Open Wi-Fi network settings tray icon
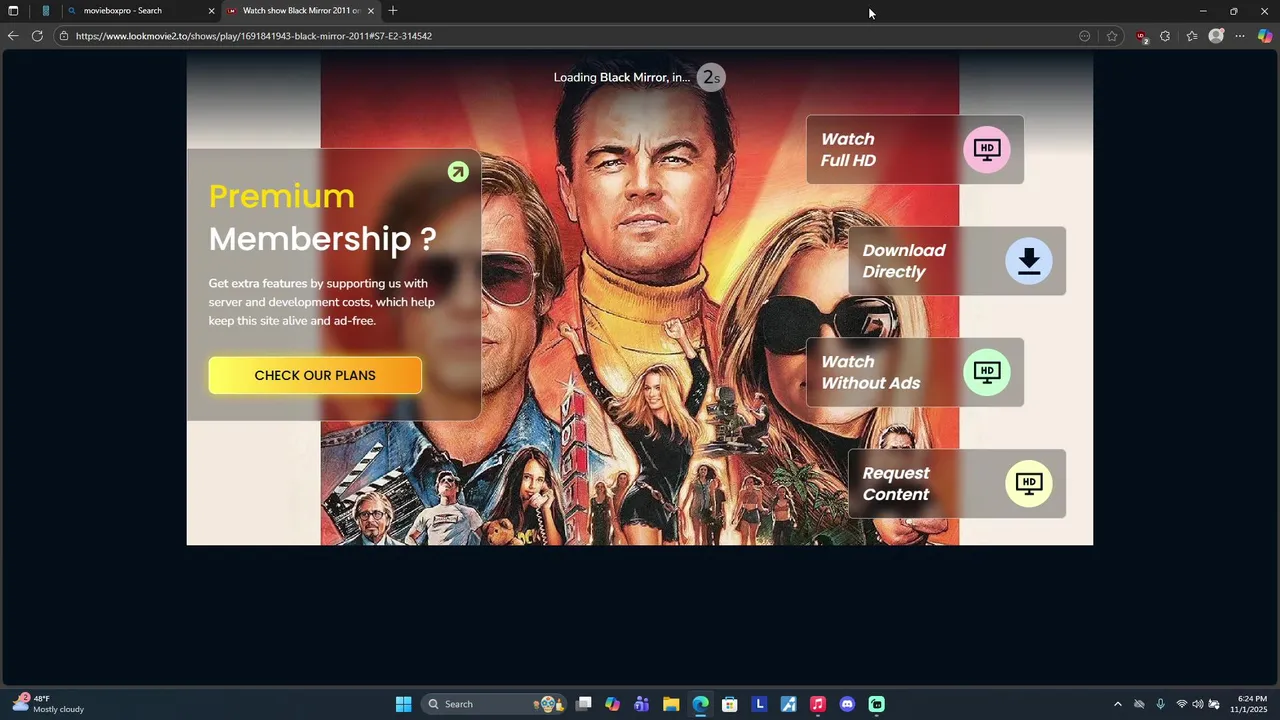Image resolution: width=1280 pixels, height=720 pixels. point(1182,704)
